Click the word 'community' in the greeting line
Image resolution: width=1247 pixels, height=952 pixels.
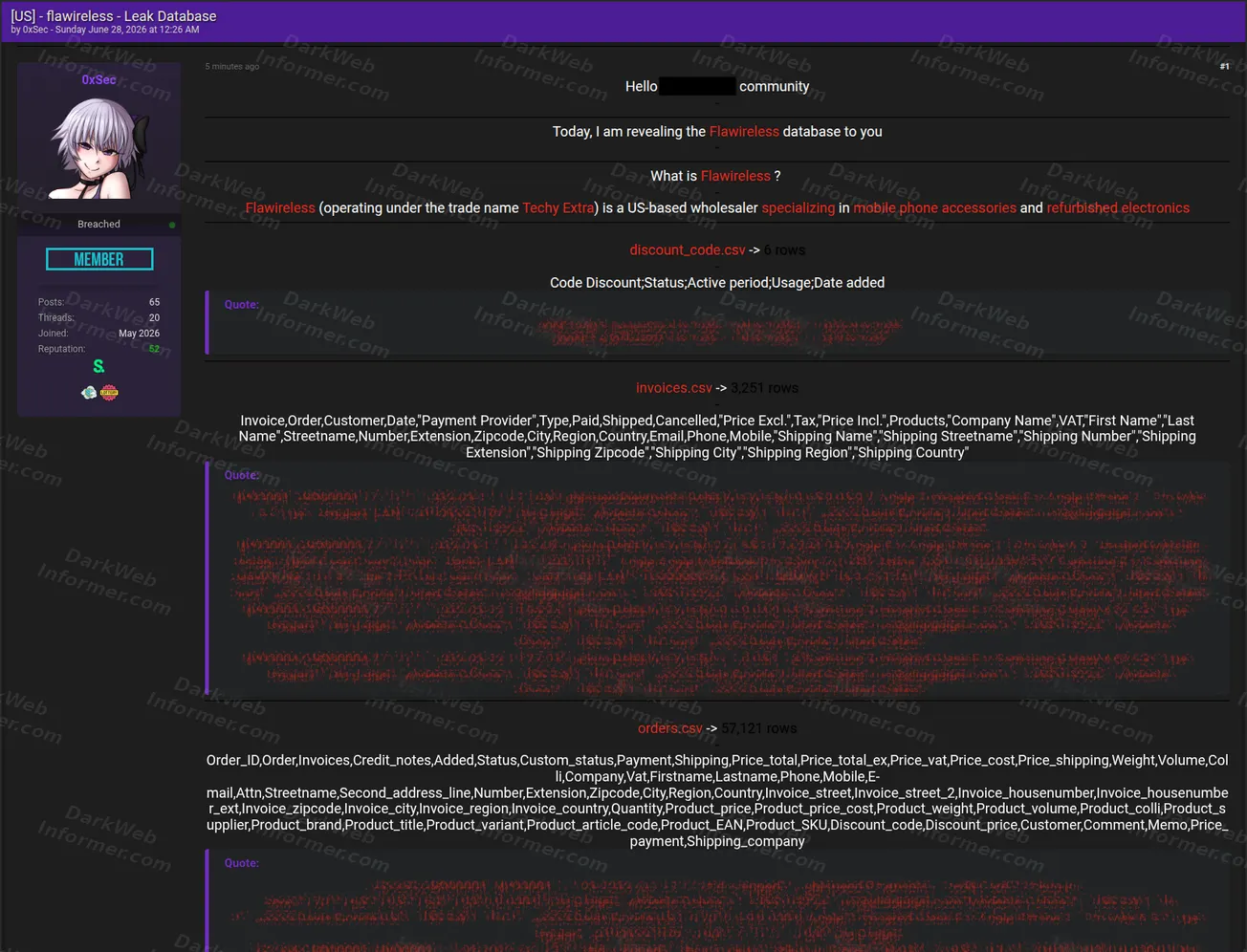775,86
